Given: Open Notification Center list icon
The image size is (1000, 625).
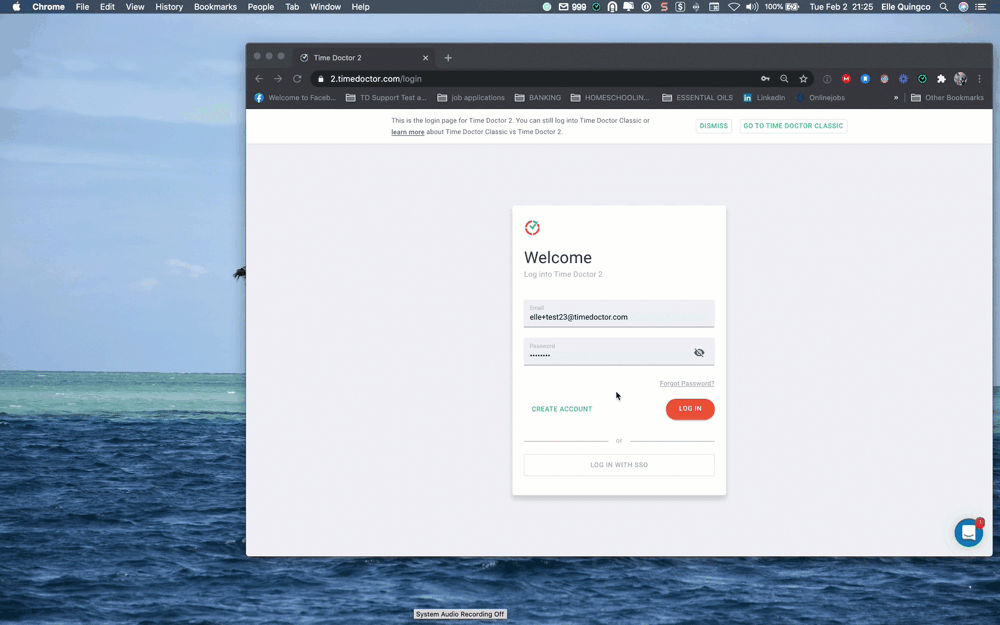Looking at the screenshot, I should point(981,7).
